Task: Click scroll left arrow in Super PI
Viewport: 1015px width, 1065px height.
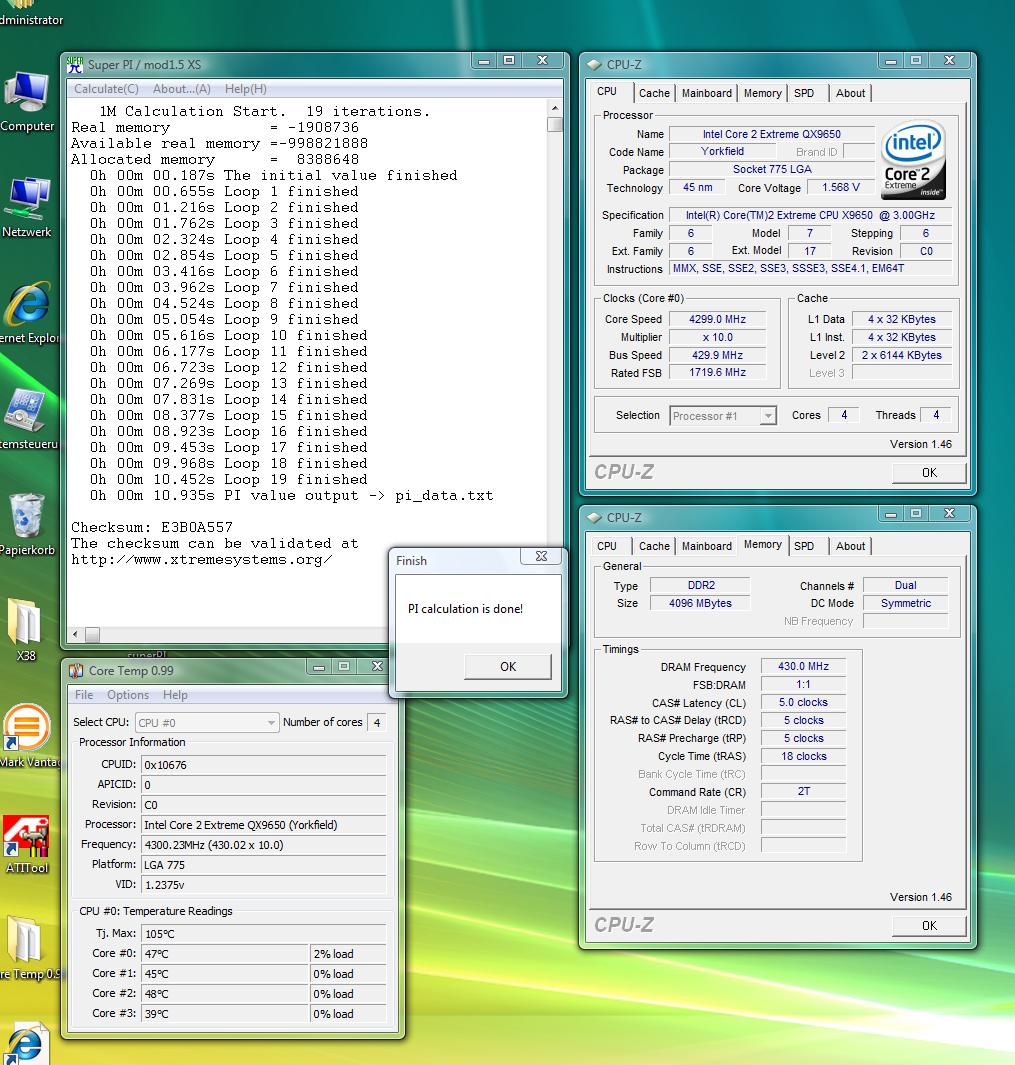Action: 75,634
